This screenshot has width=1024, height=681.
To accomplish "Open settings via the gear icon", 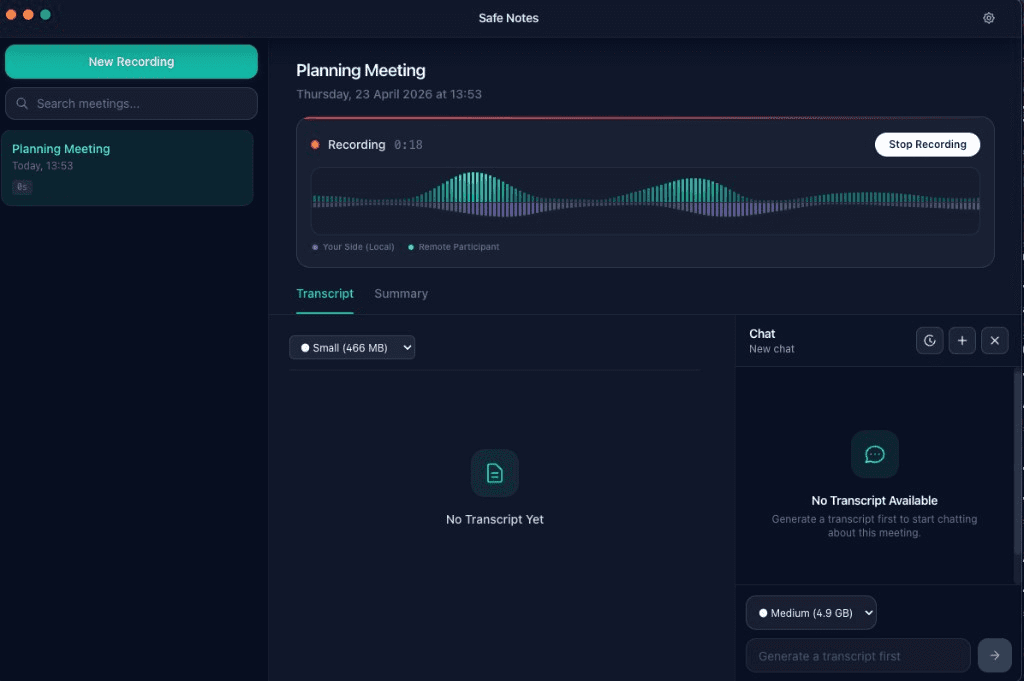I will click(989, 18).
